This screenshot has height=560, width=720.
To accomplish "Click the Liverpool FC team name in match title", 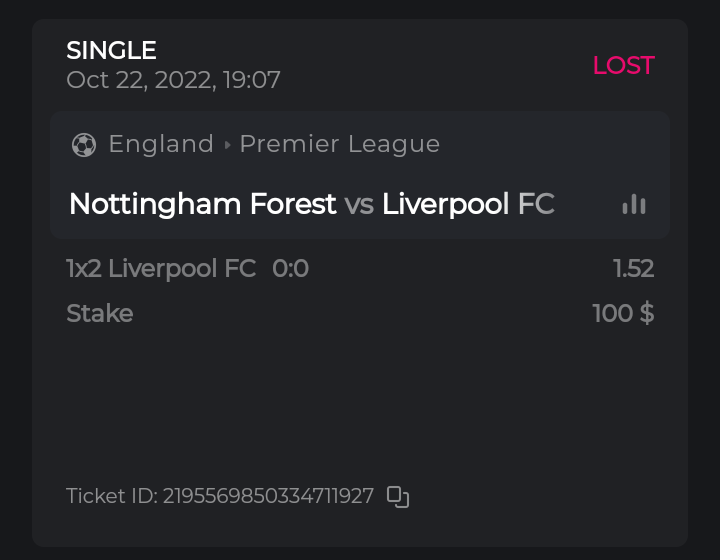I will [468, 204].
